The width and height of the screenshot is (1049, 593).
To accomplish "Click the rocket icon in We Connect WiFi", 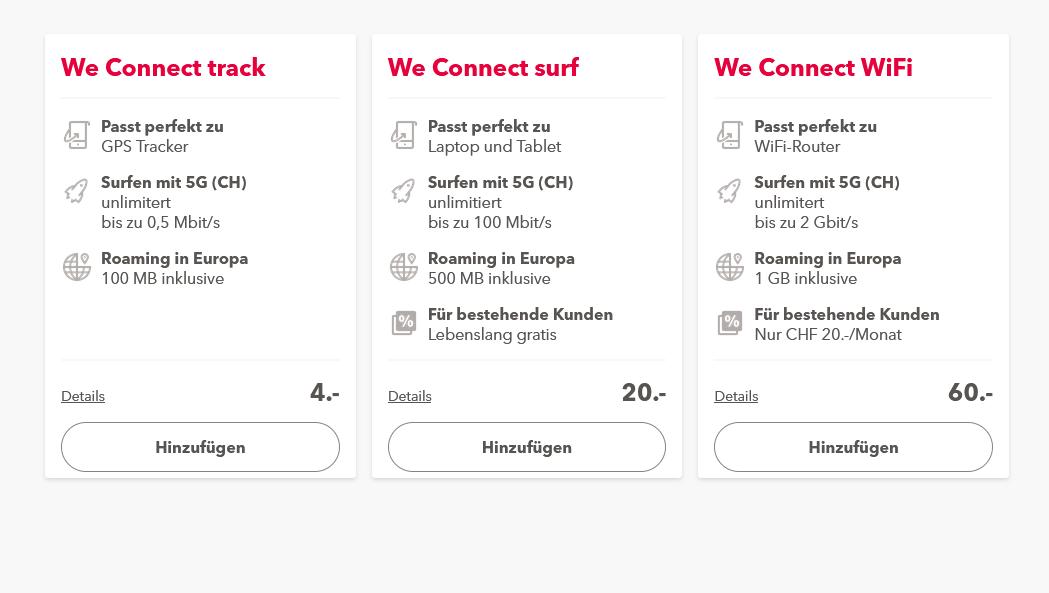I will (x=730, y=191).
